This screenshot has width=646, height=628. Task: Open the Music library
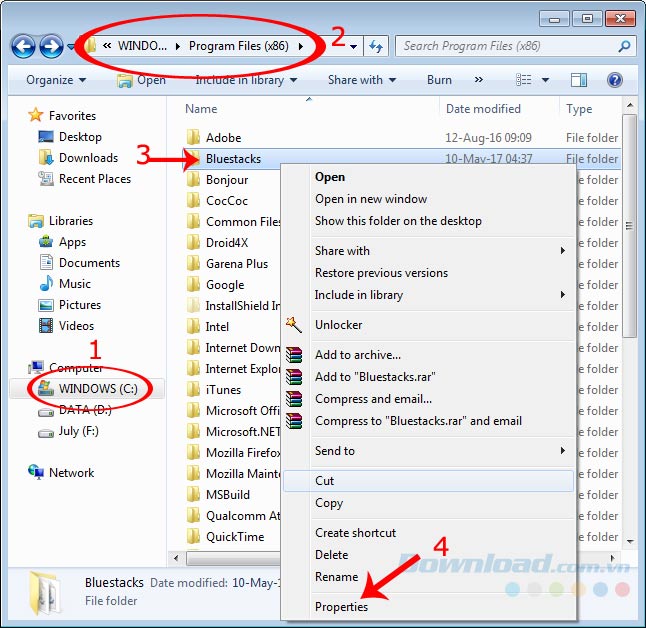click(x=75, y=284)
